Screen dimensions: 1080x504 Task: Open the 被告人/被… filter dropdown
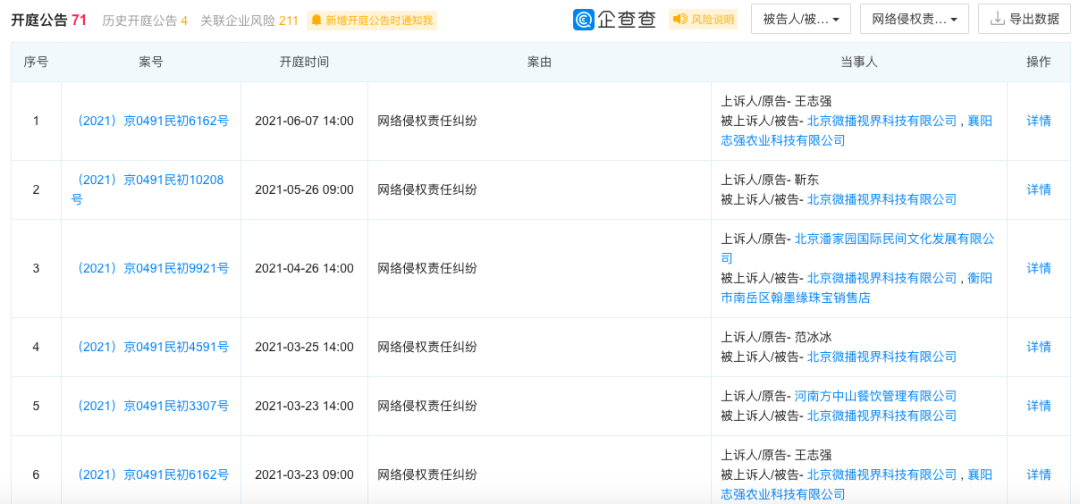[x=800, y=19]
